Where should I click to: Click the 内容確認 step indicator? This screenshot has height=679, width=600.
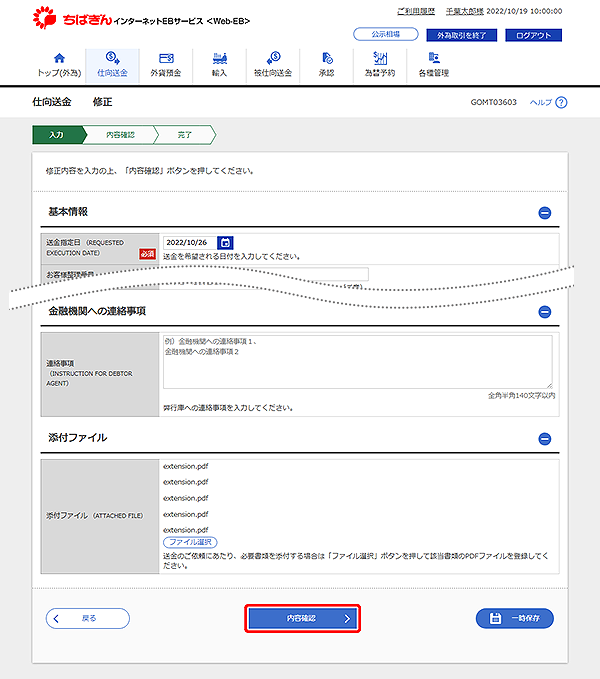tap(121, 135)
